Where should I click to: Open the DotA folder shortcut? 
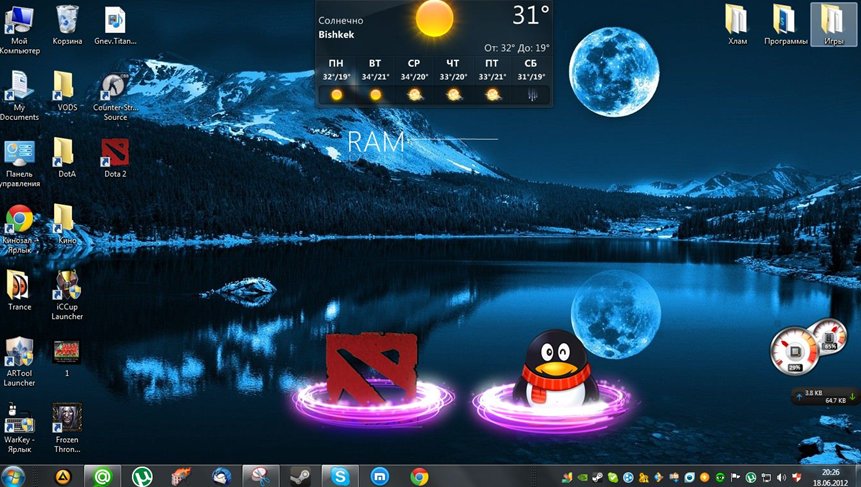point(67,158)
